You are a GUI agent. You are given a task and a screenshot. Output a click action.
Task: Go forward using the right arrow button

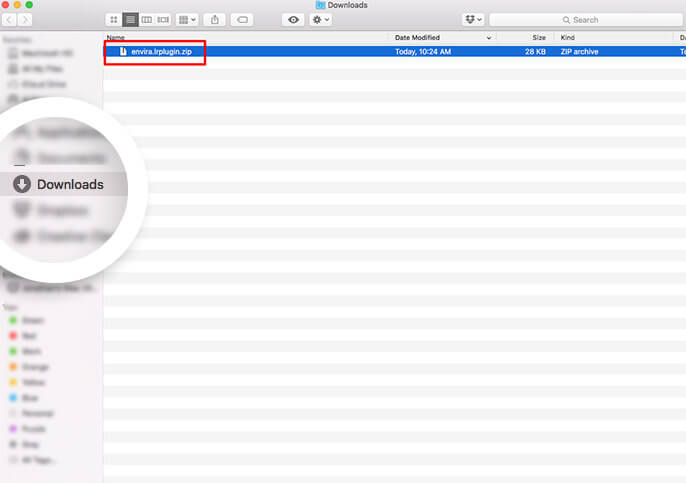[25, 20]
